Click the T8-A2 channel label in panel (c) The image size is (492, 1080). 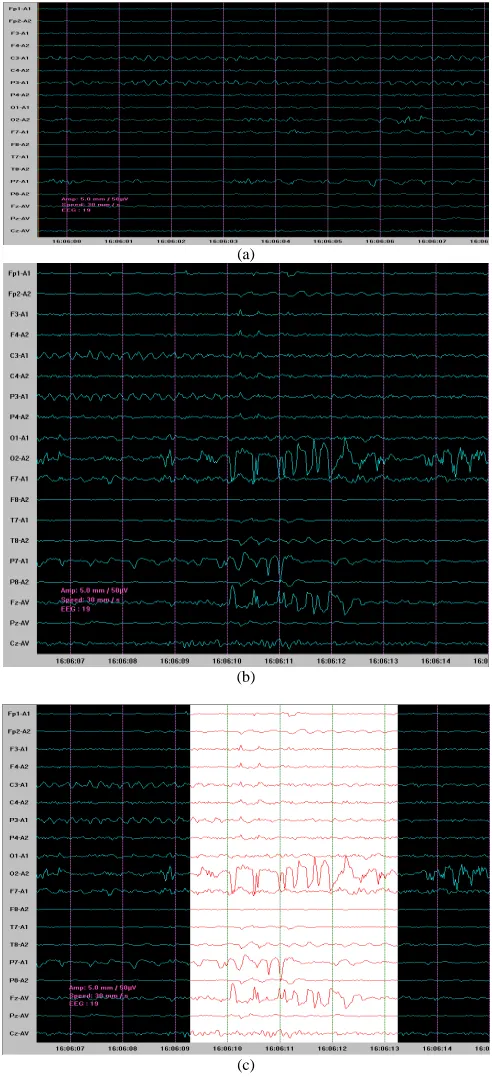click(x=19, y=944)
